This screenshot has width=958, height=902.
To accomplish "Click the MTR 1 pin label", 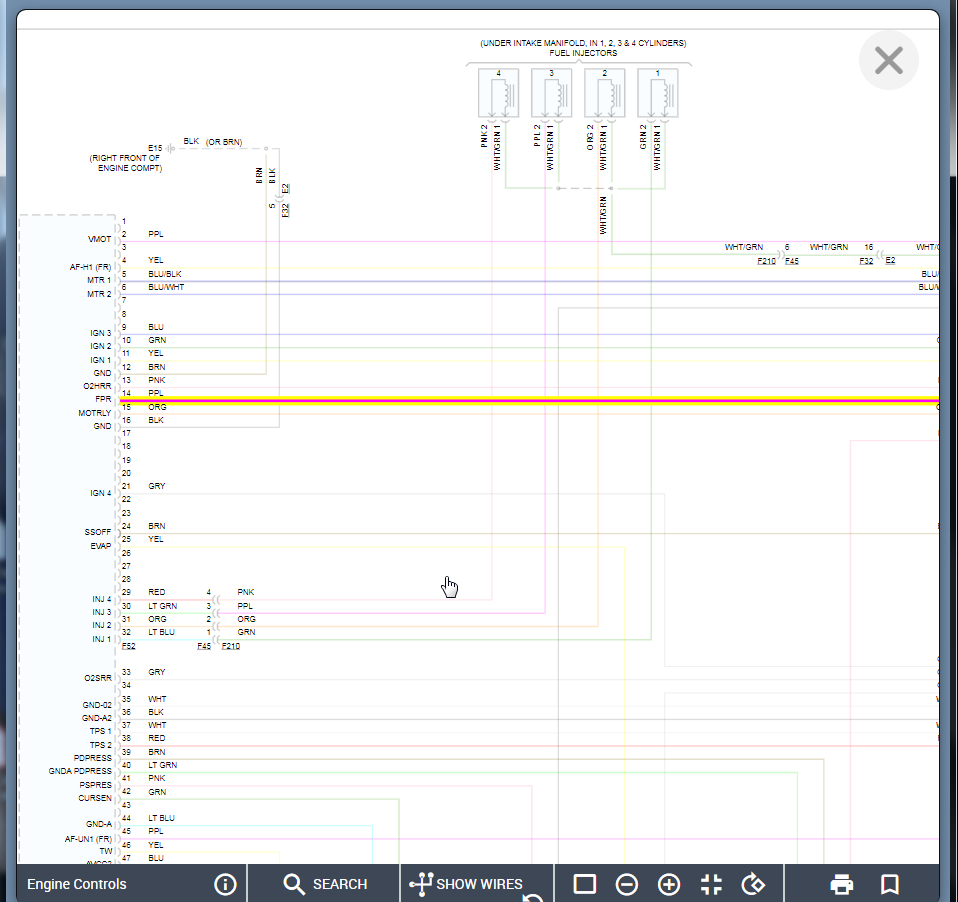I will (99, 280).
